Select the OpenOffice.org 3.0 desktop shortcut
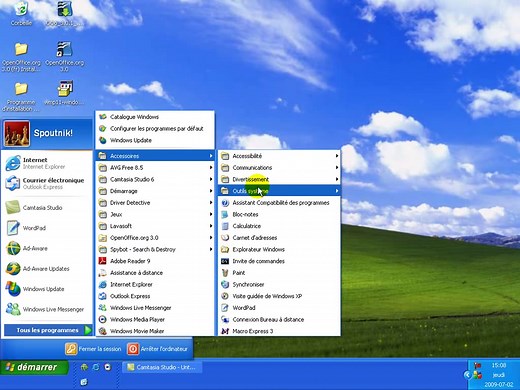Image resolution: width=520 pixels, height=390 pixels. click(x=64, y=56)
